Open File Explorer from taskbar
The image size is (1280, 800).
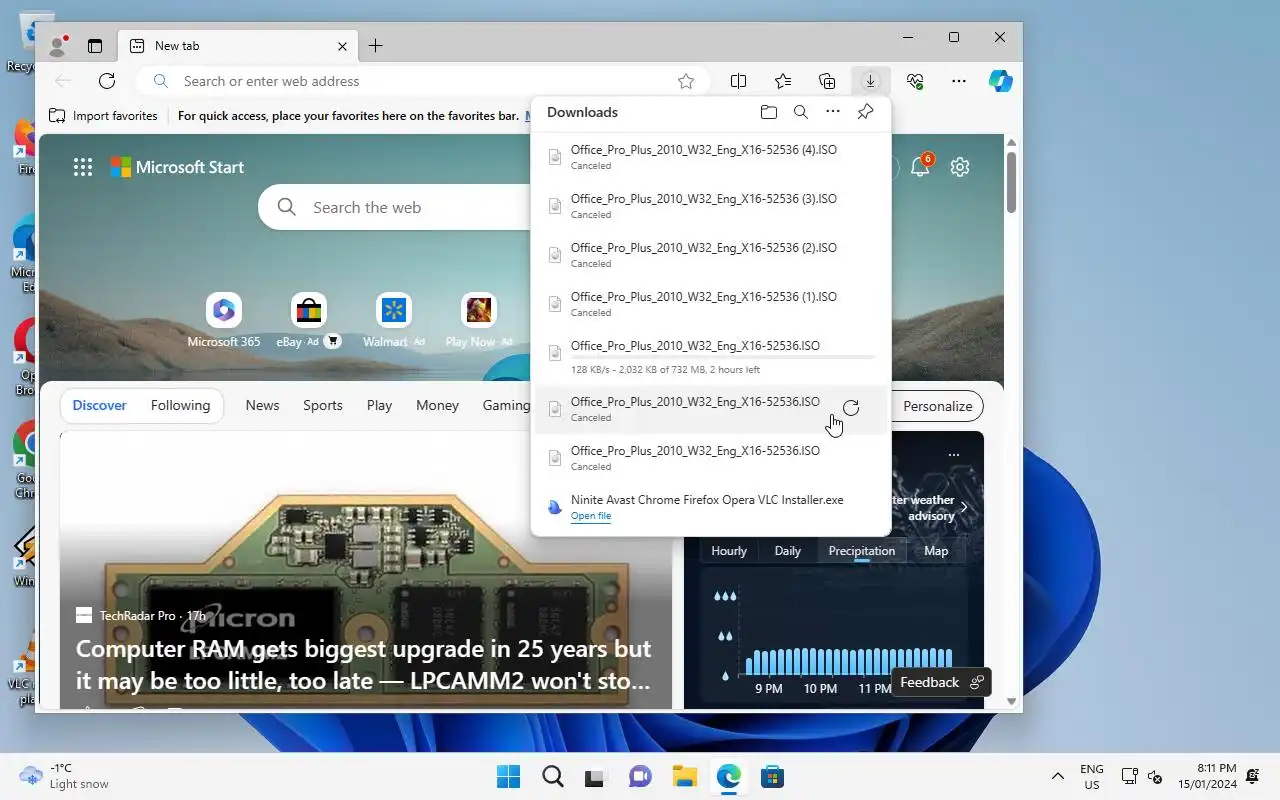(684, 776)
